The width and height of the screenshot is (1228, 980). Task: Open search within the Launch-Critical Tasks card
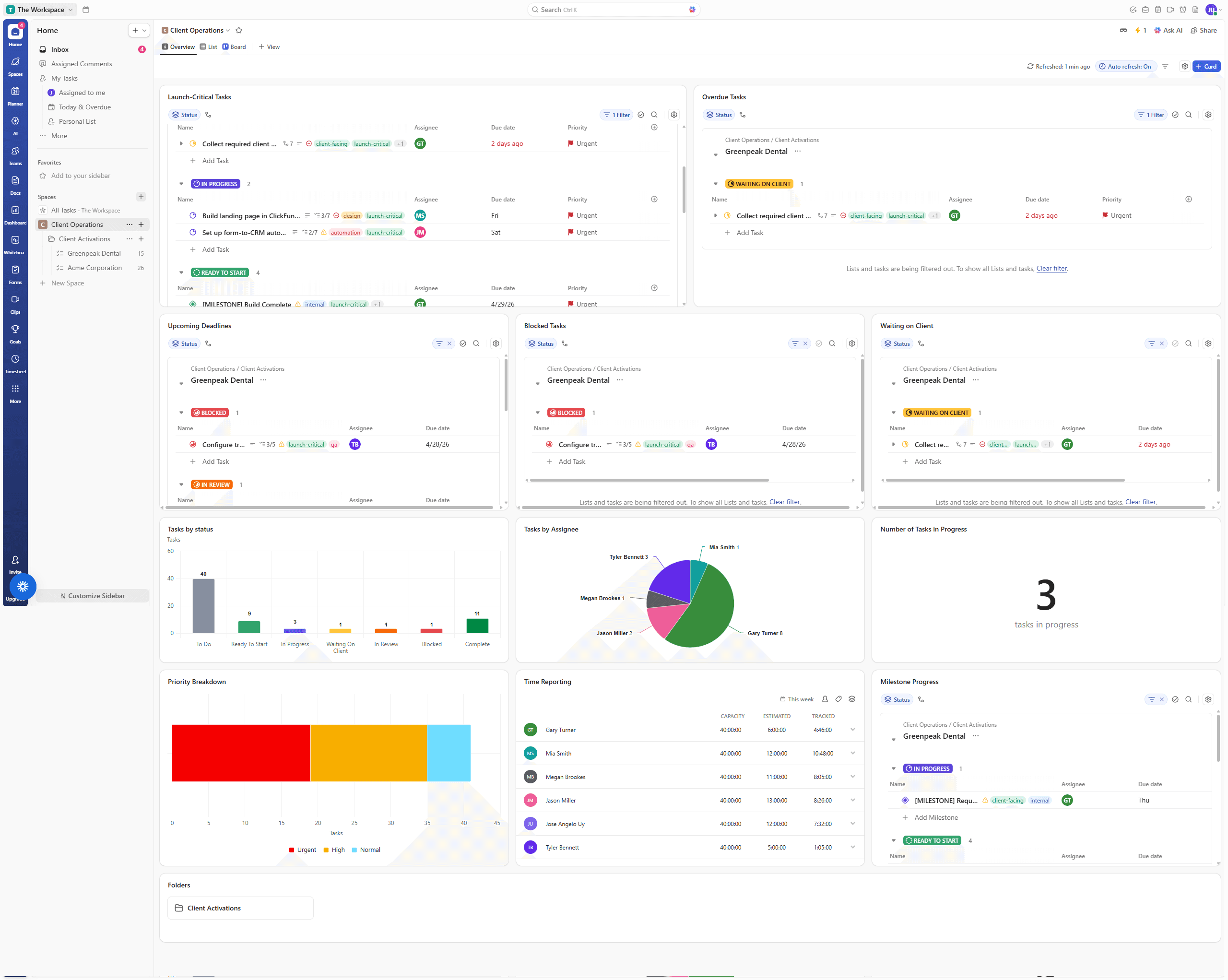(654, 115)
